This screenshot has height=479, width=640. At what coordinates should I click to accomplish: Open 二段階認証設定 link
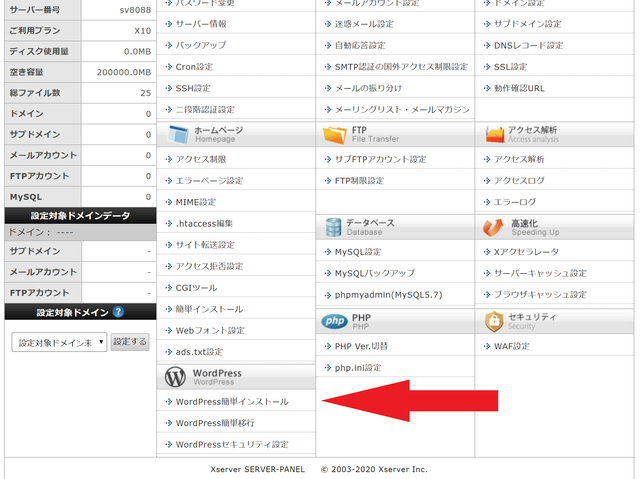coord(205,109)
